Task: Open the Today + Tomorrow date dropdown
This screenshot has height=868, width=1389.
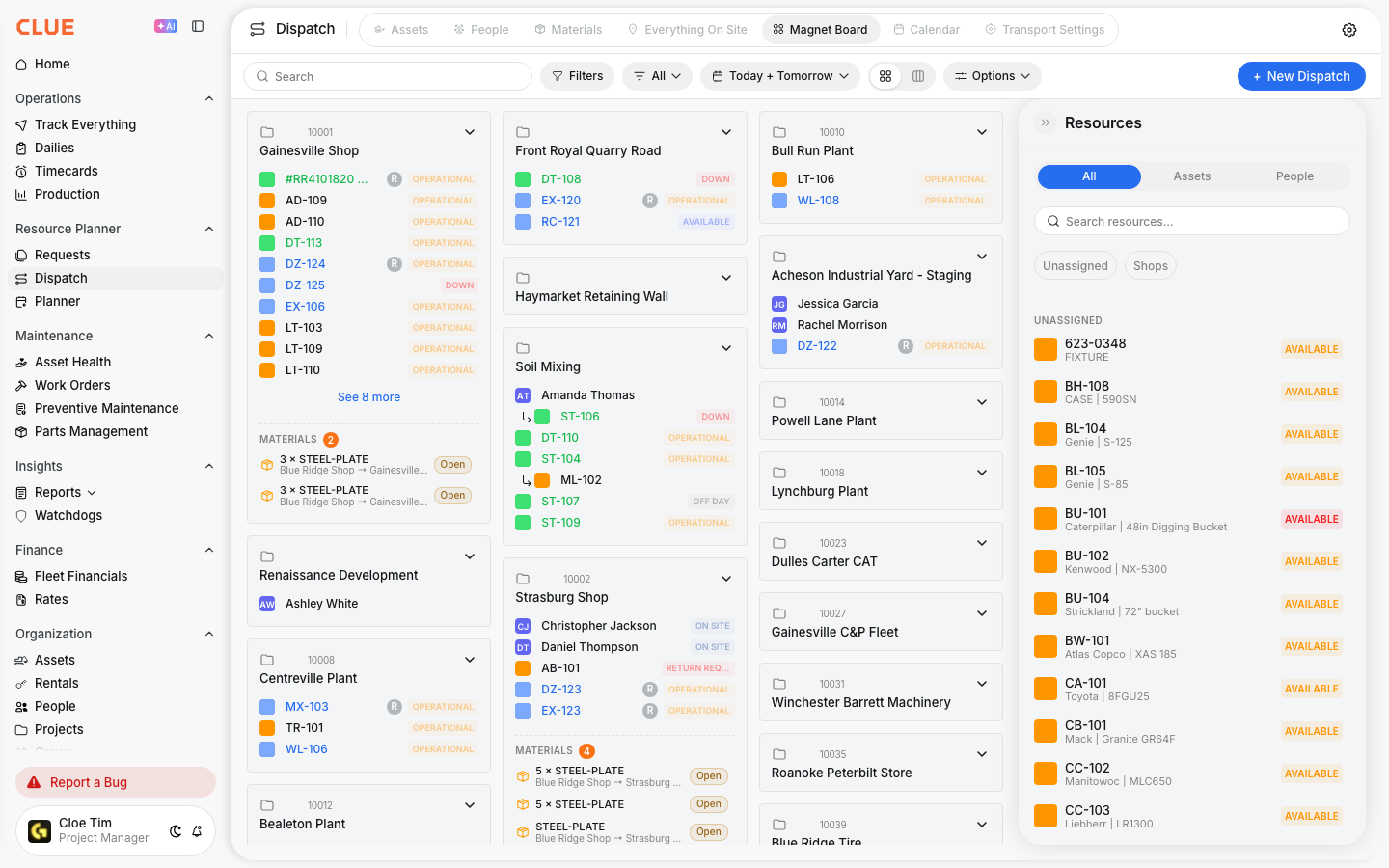Action: [780, 76]
